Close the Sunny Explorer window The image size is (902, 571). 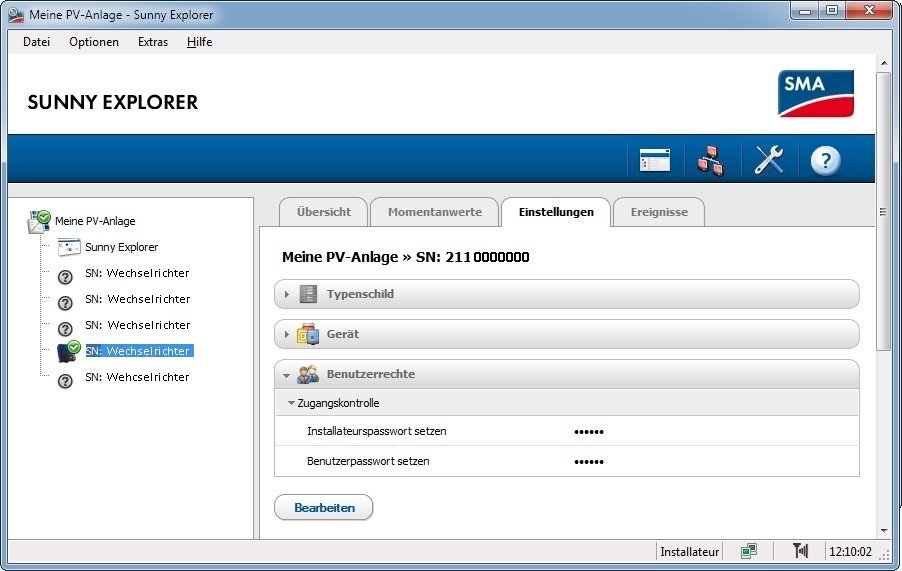coord(870,11)
